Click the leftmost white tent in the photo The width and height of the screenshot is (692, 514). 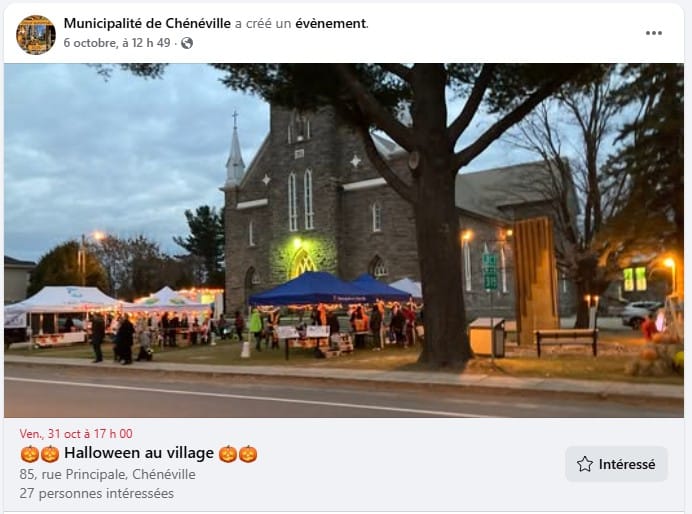(64, 299)
